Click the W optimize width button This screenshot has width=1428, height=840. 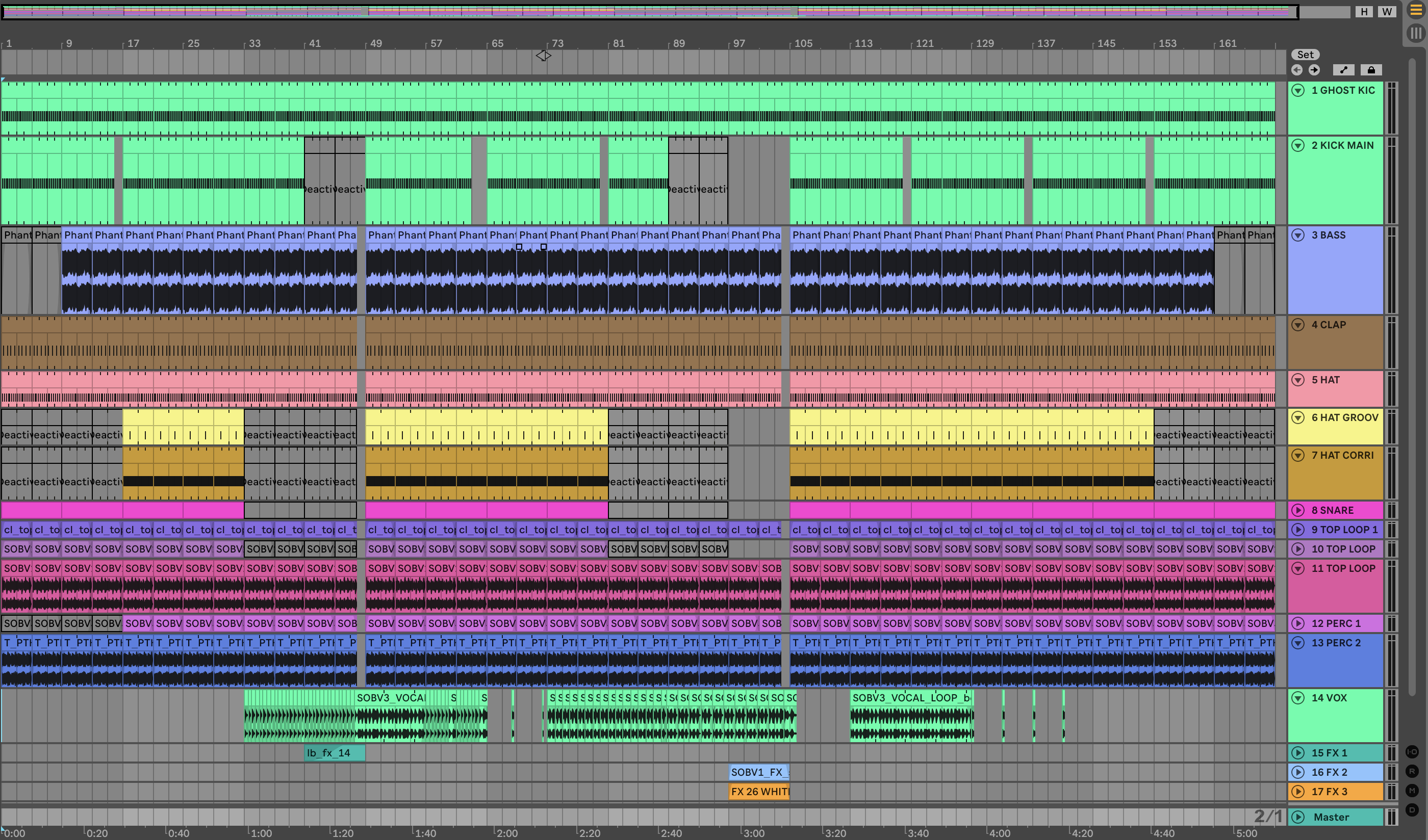(1386, 11)
